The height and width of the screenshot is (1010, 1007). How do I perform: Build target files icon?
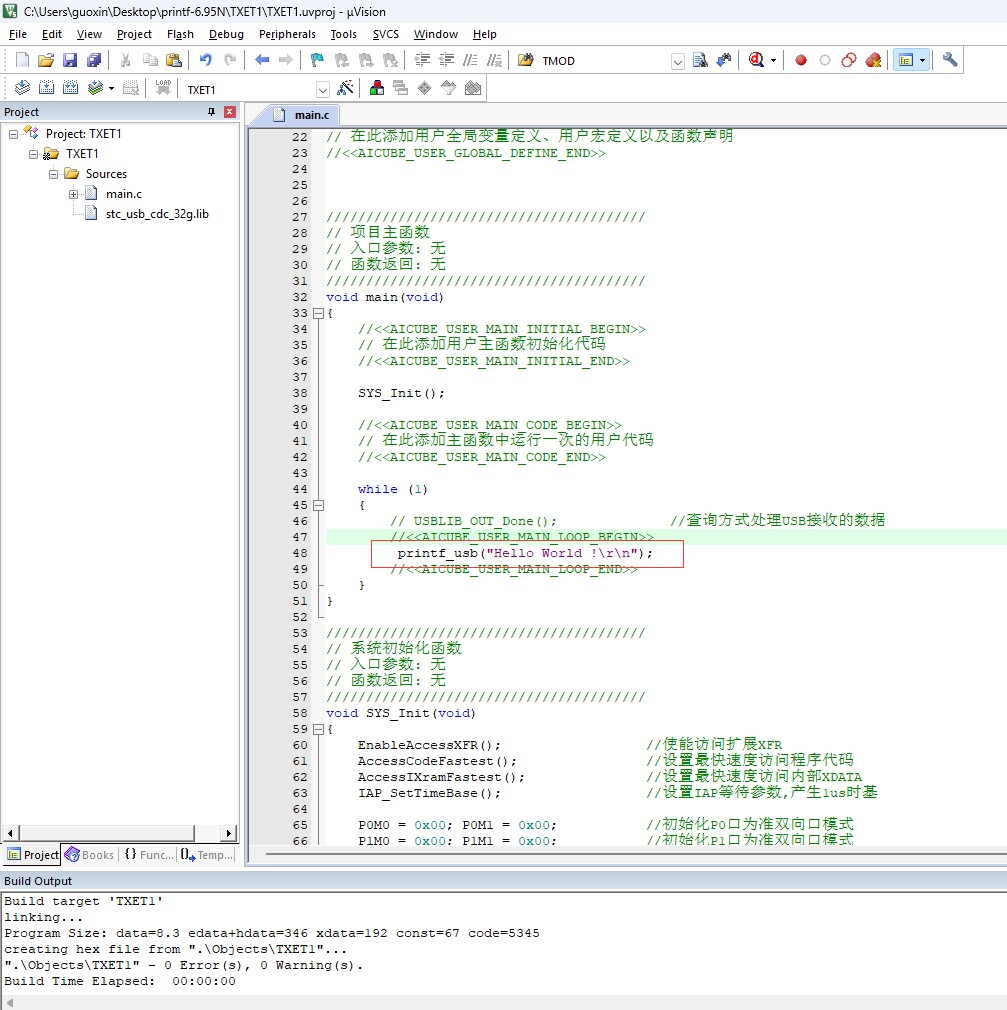[x=46, y=88]
